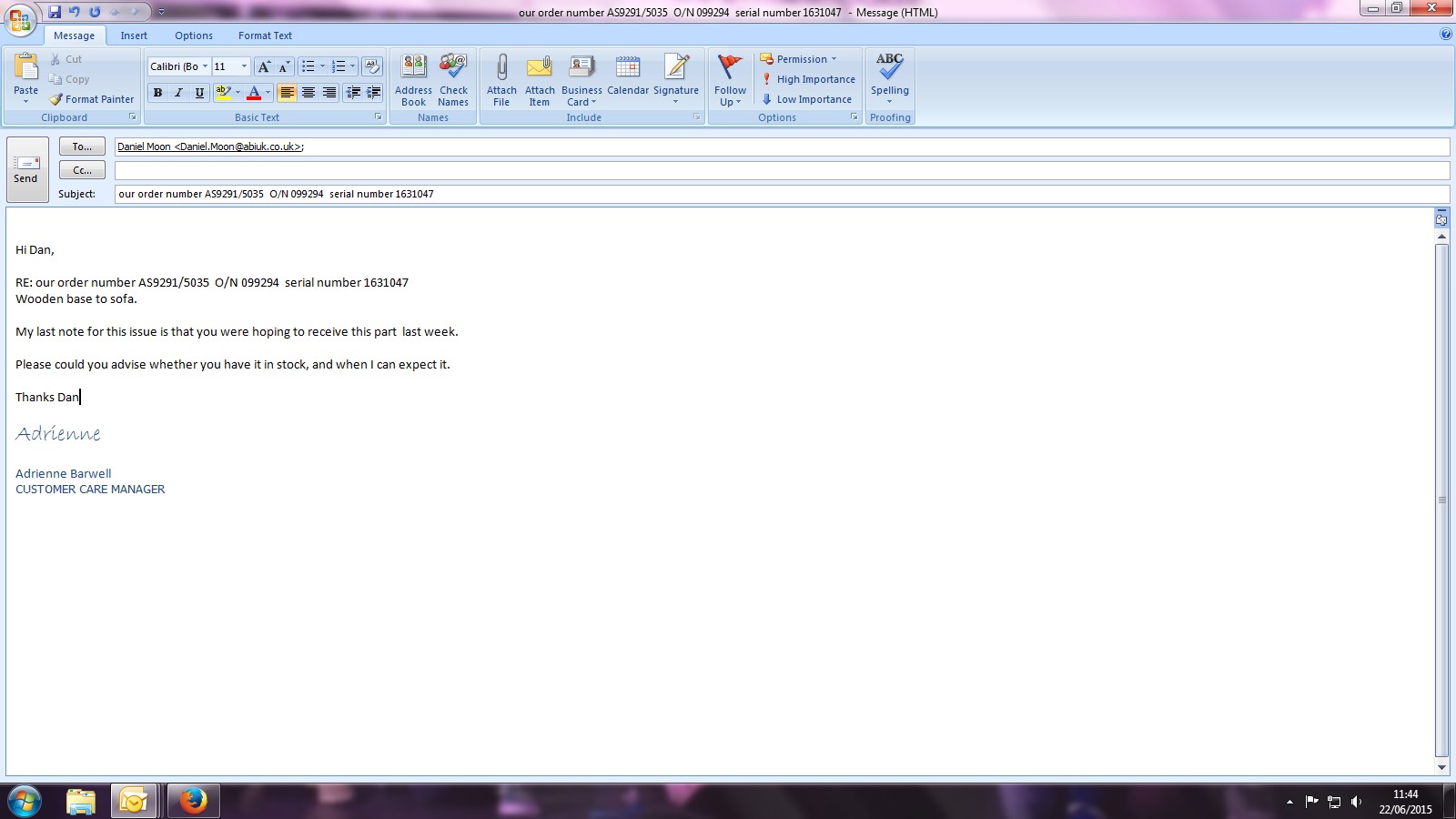
Task: Click the To... recipients button
Action: tap(82, 147)
